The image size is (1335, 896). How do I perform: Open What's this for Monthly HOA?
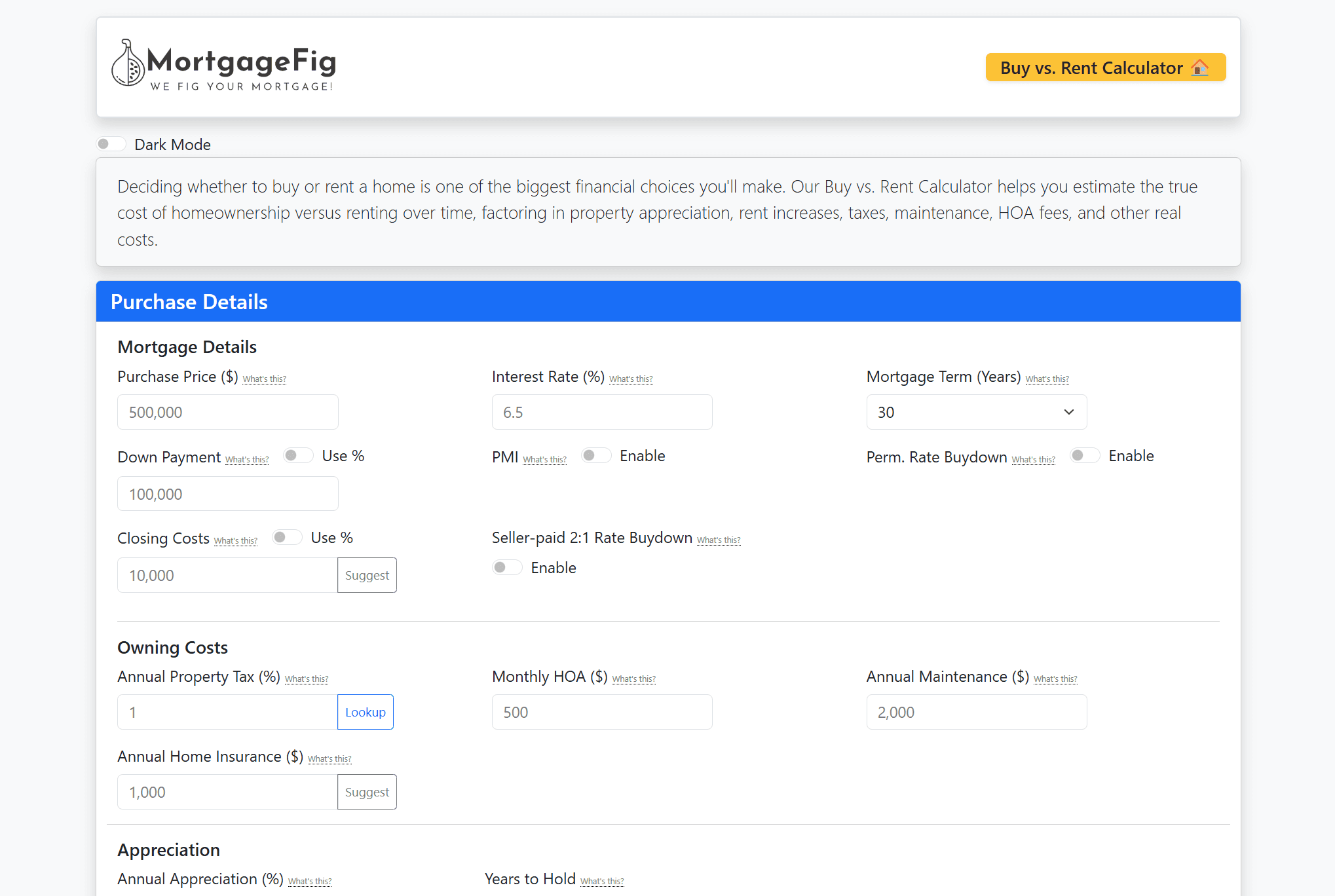pos(633,679)
